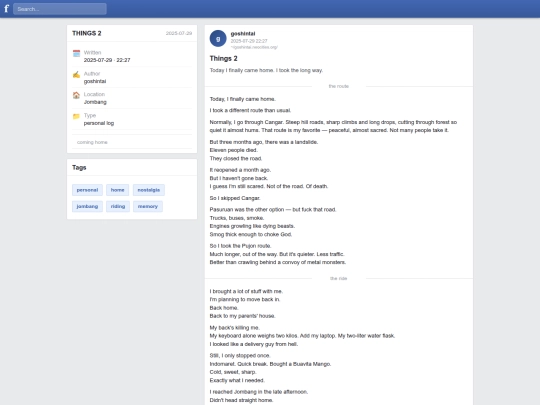Click the Things 2 post title
Image resolution: width=540 pixels, height=405 pixels.
tap(224, 59)
